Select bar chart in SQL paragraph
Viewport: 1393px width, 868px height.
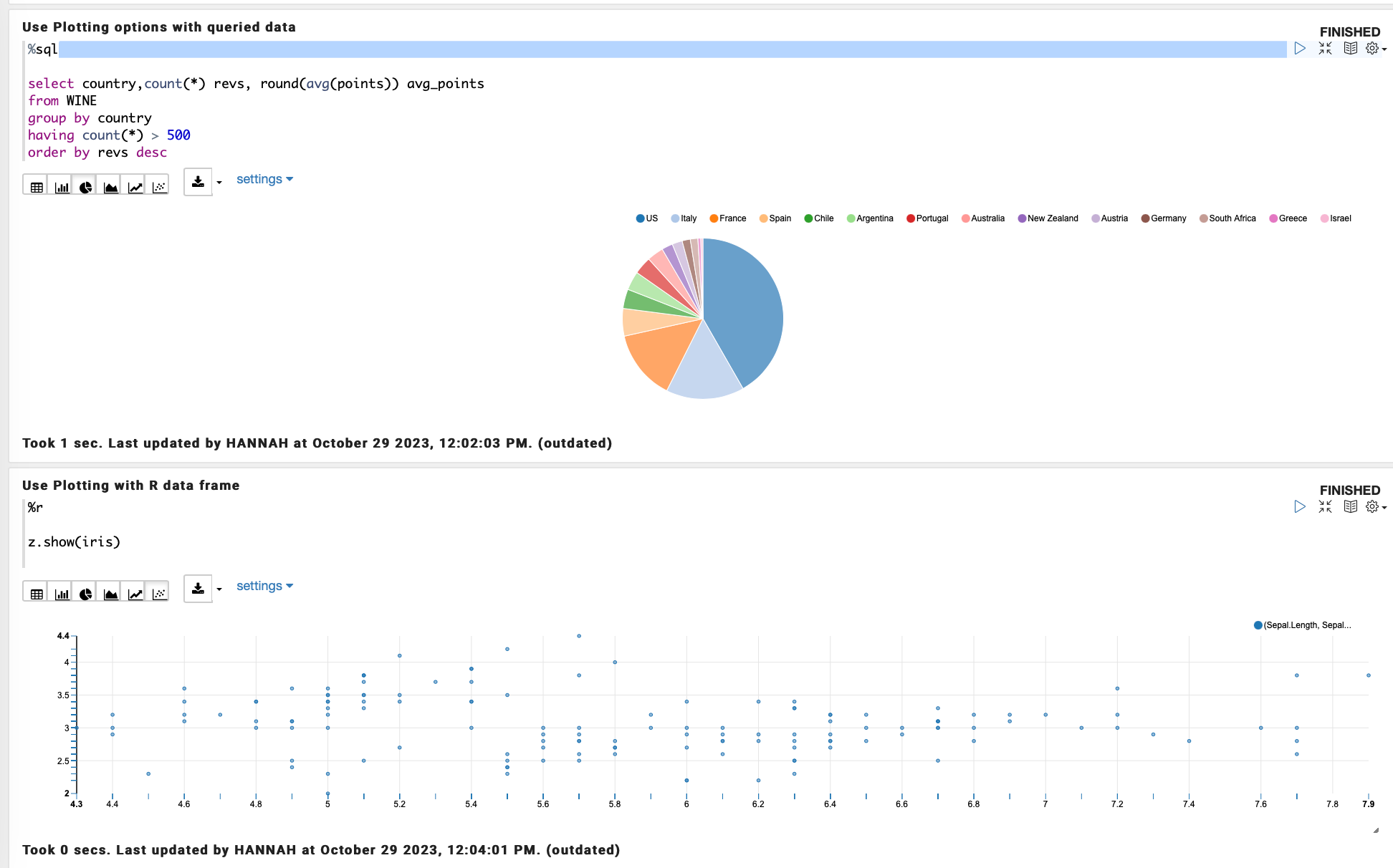click(x=62, y=187)
